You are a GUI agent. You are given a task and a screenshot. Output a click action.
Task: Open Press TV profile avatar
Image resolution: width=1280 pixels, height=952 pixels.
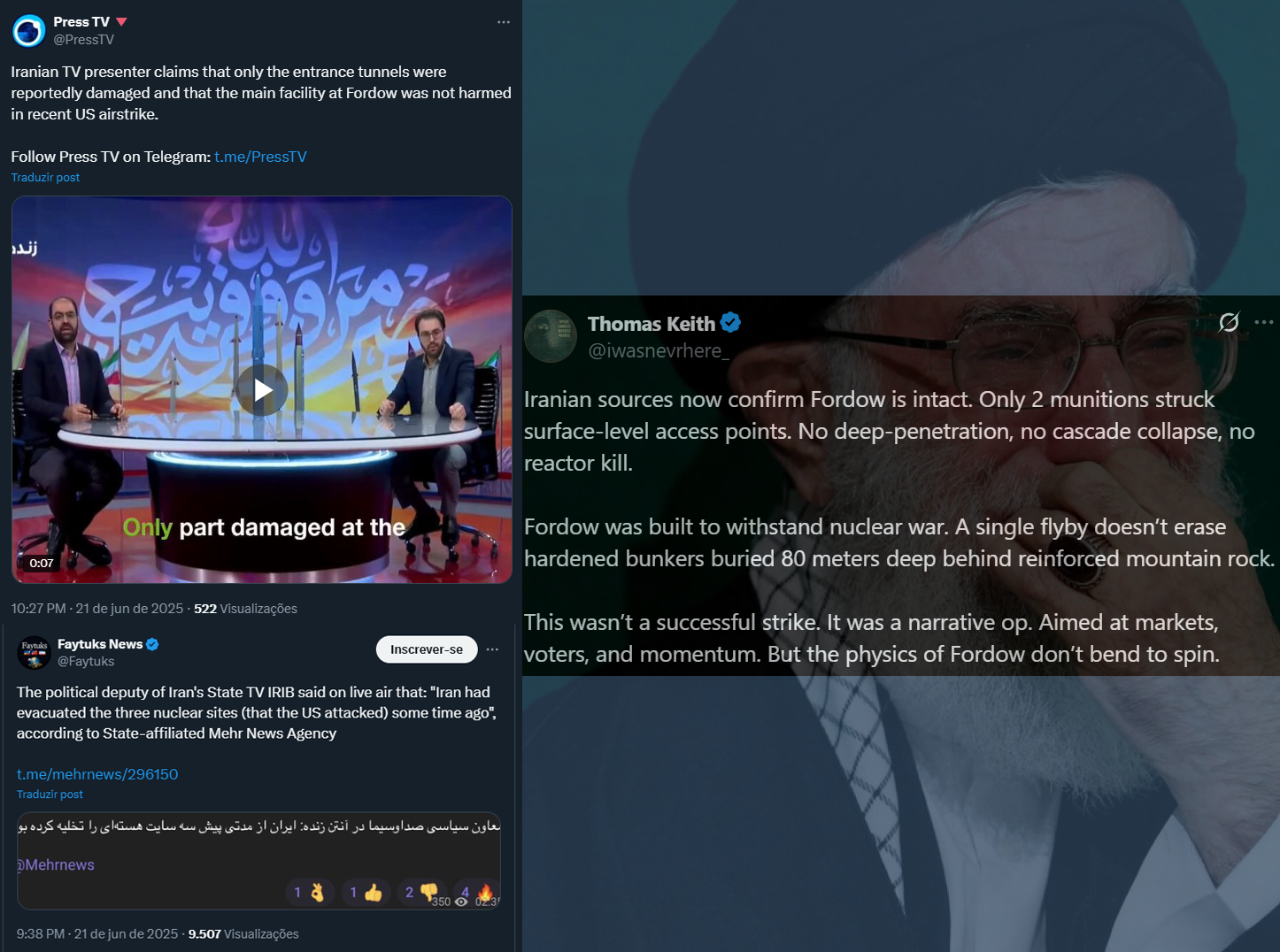(x=29, y=31)
